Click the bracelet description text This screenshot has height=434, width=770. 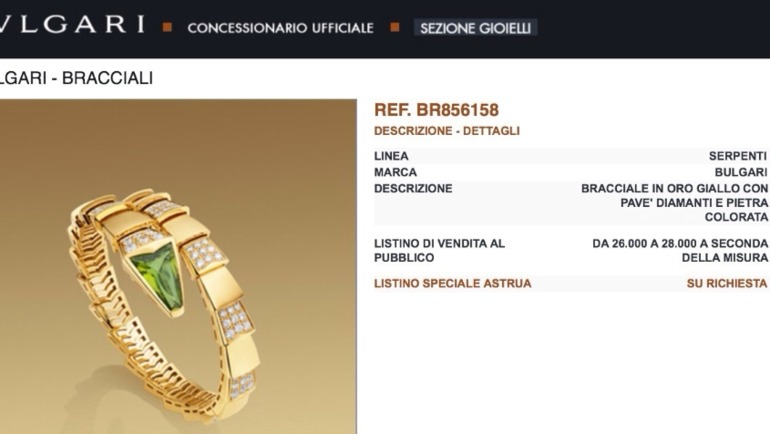click(675, 203)
